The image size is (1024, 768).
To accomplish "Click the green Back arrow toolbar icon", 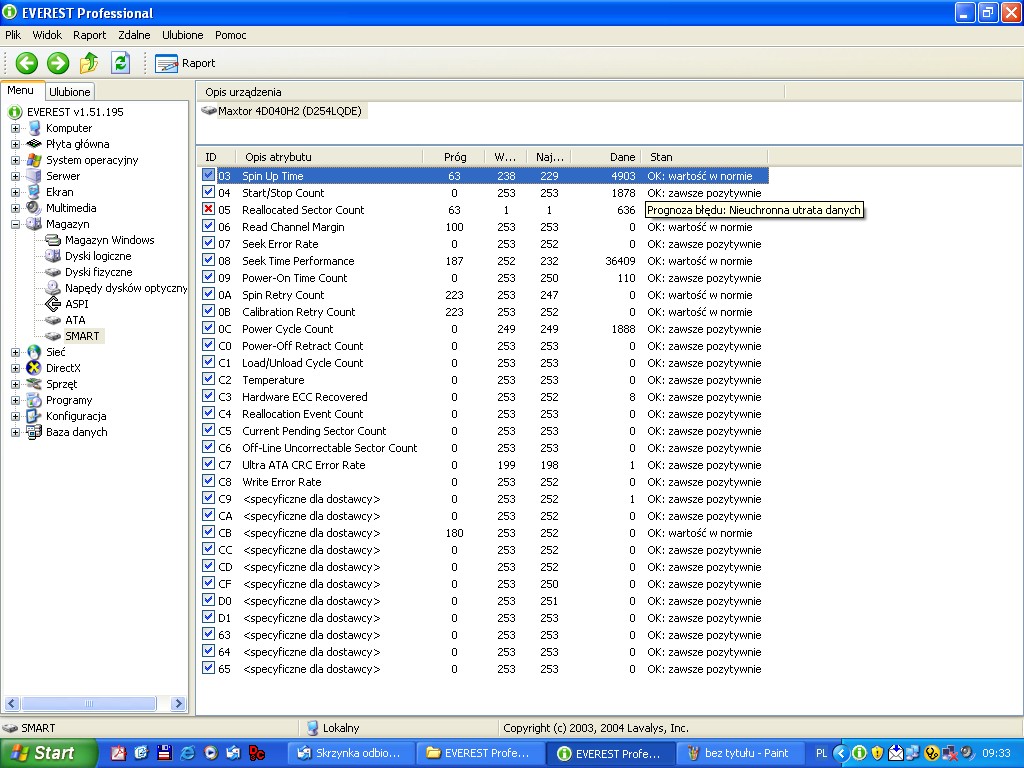I will (x=26, y=63).
